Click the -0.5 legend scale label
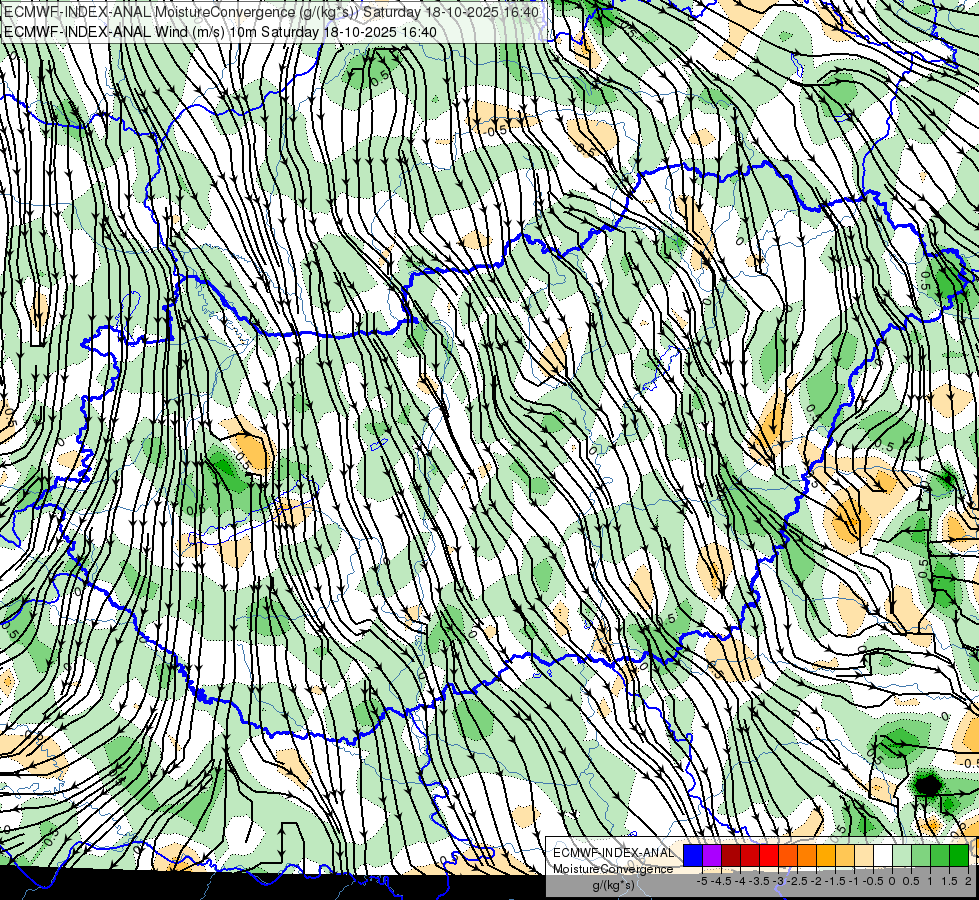979x900 pixels. [873, 881]
